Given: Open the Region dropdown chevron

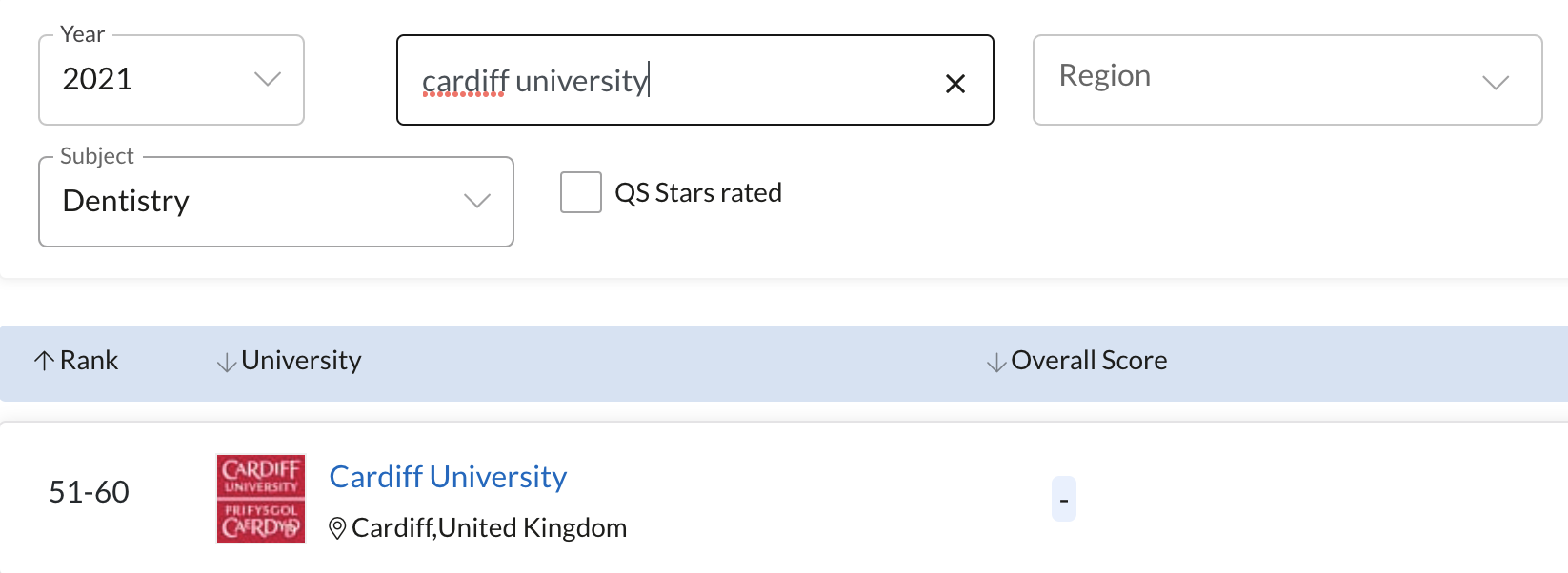Looking at the screenshot, I should (1496, 82).
